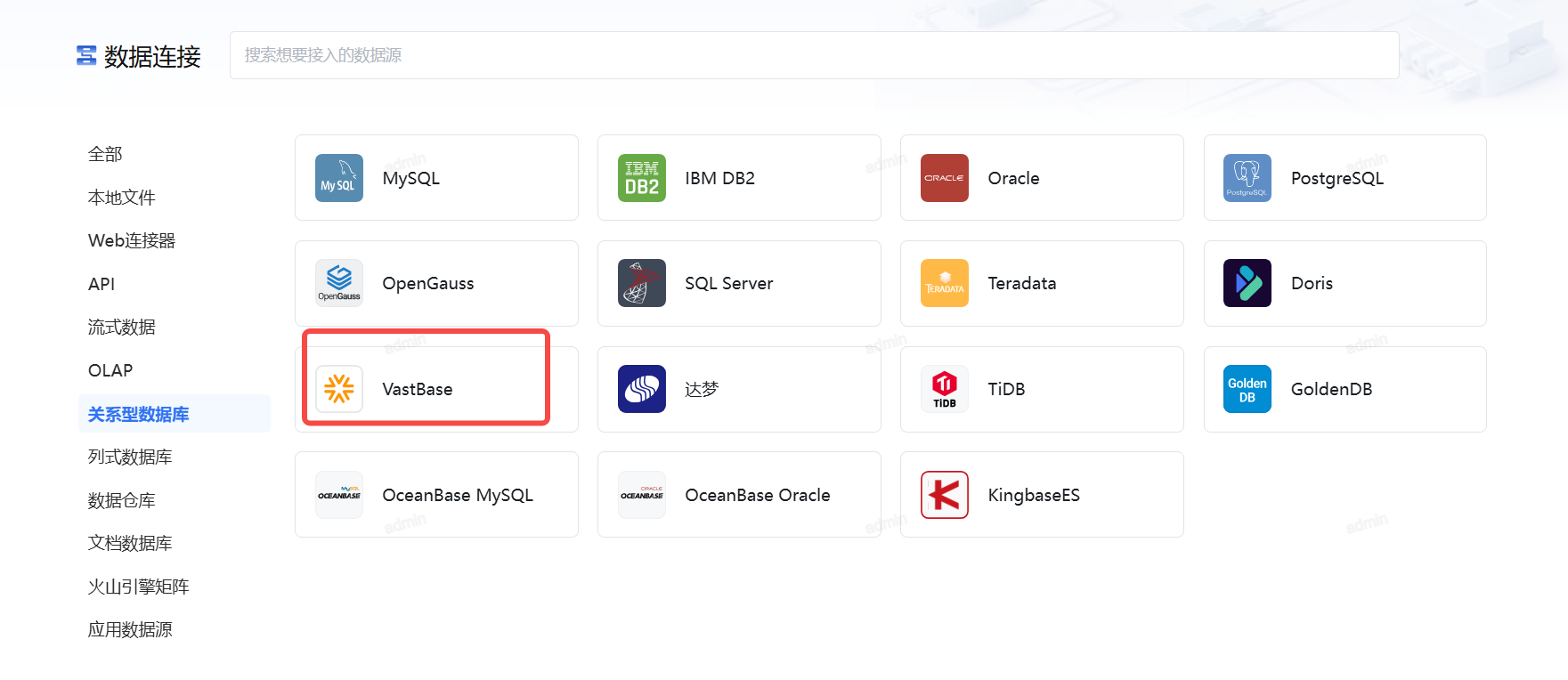
Task: Click the VastBase orange starburst icon
Action: tap(339, 389)
